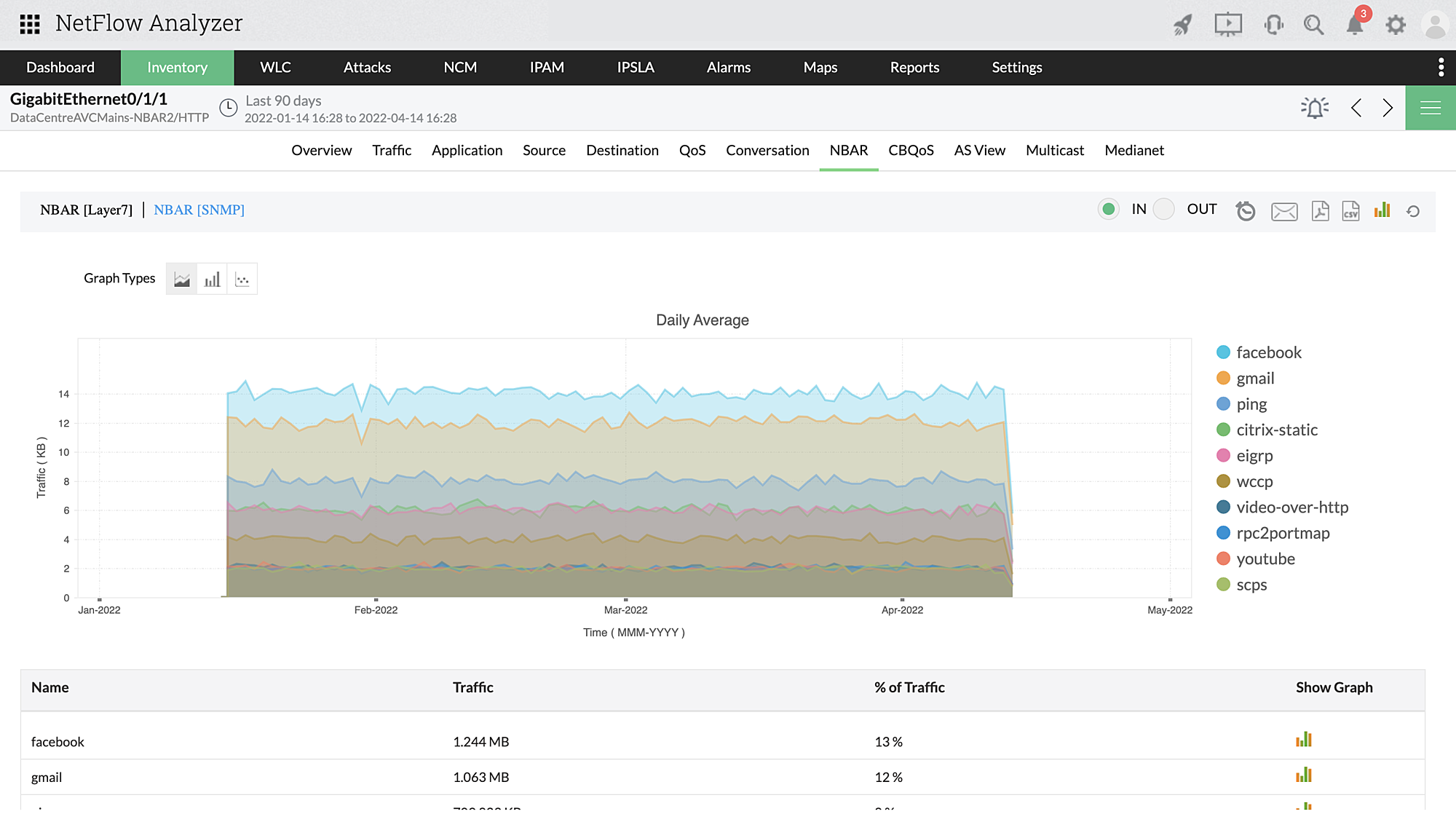Click the email report envelope icon

(x=1284, y=211)
